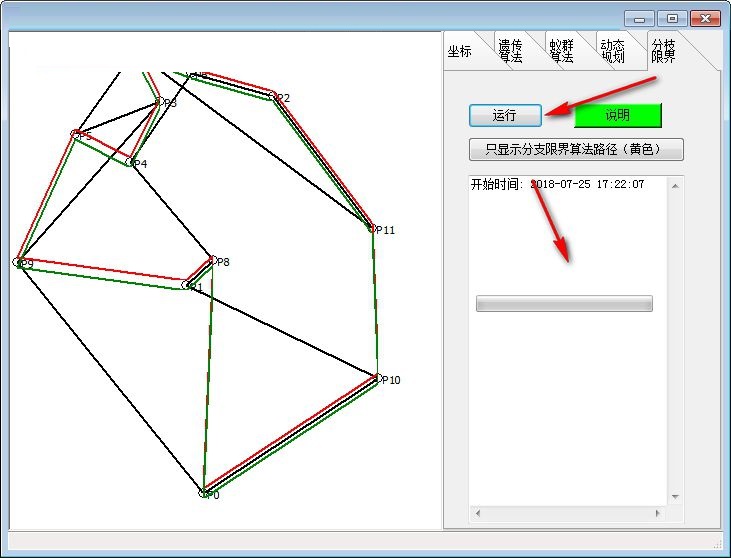
Task: Click 只显示分支限界算法路径（黄色） button
Action: click(576, 149)
